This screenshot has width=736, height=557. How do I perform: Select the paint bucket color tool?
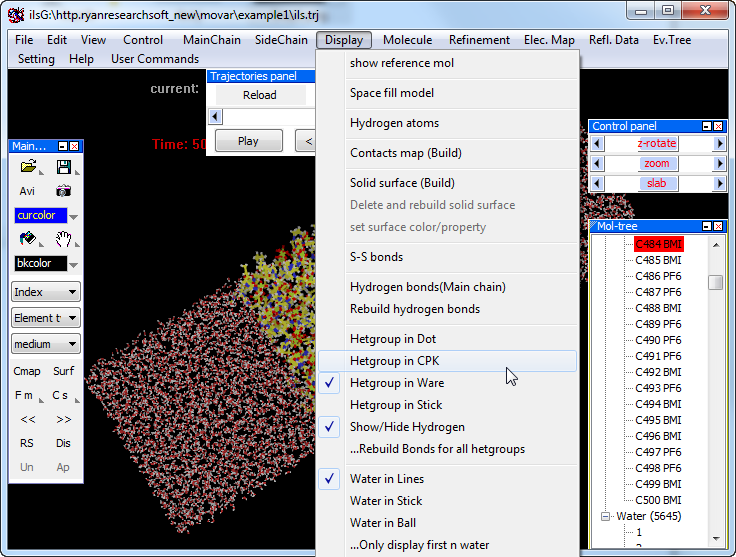click(x=28, y=239)
